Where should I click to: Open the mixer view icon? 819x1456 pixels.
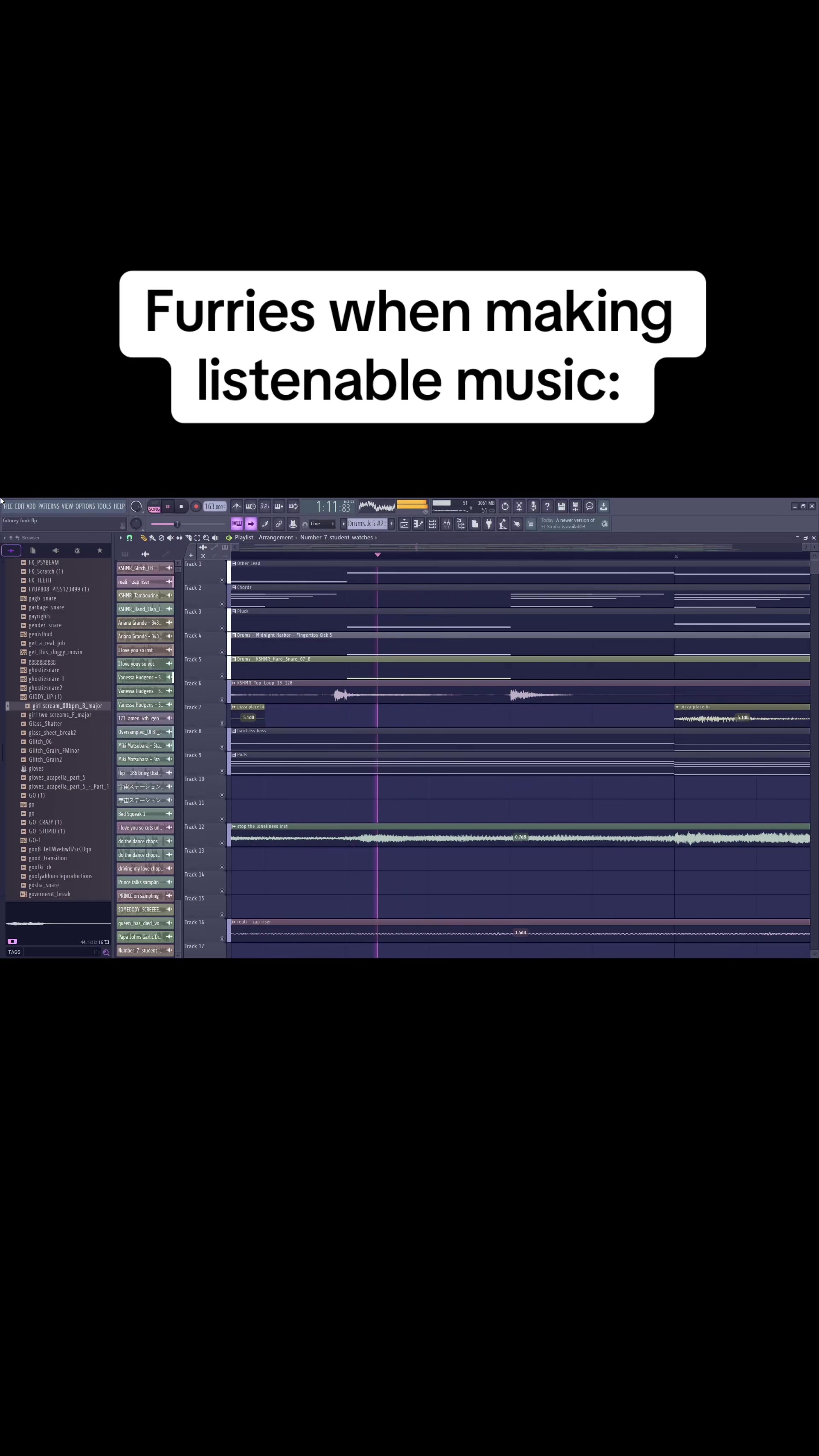click(447, 524)
